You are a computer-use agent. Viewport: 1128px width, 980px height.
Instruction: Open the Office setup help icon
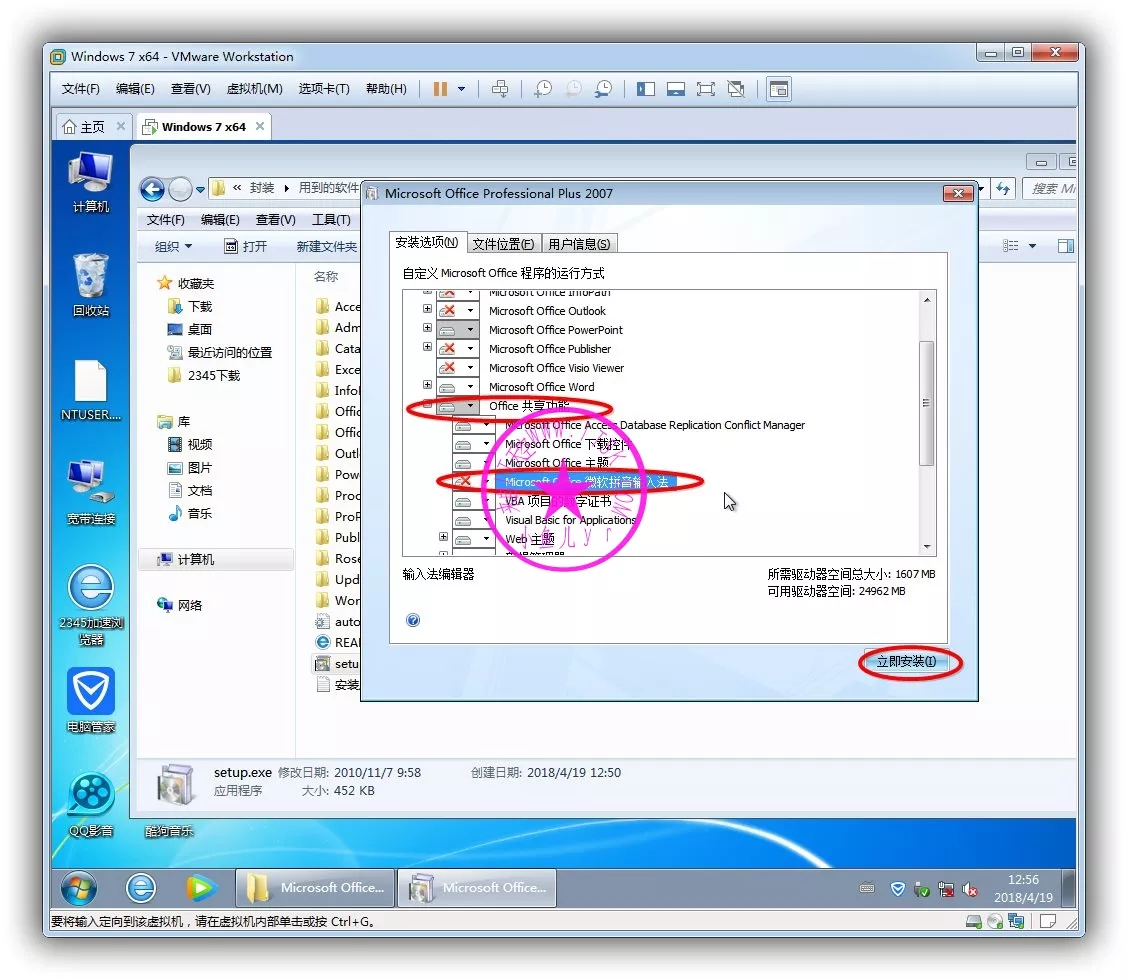tap(413, 620)
